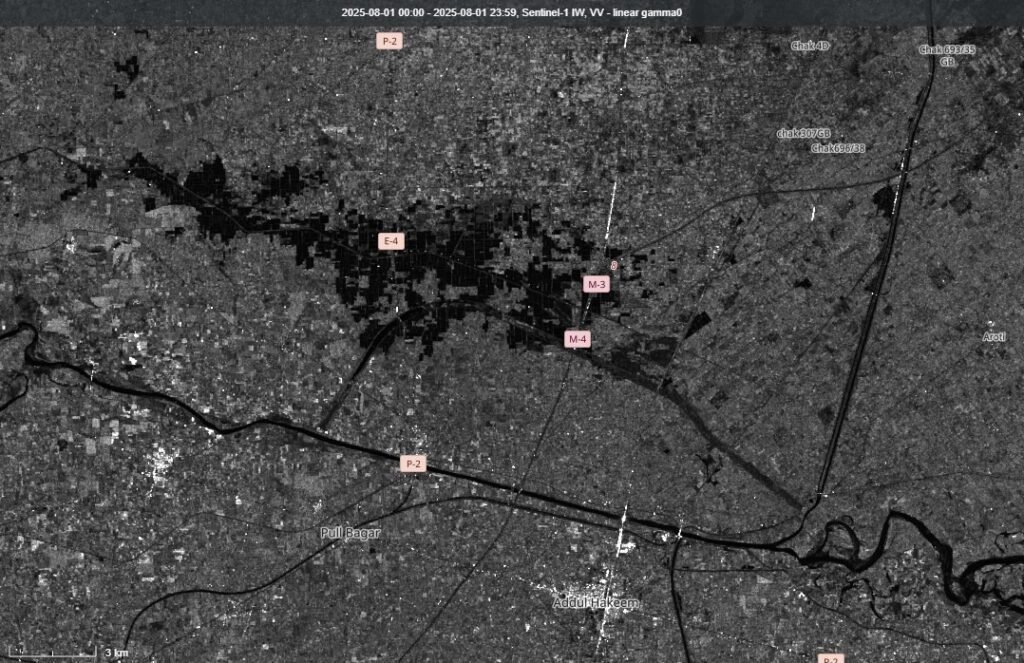Click the 3 km scale bar
This screenshot has width=1024, height=663.
click(x=69, y=651)
